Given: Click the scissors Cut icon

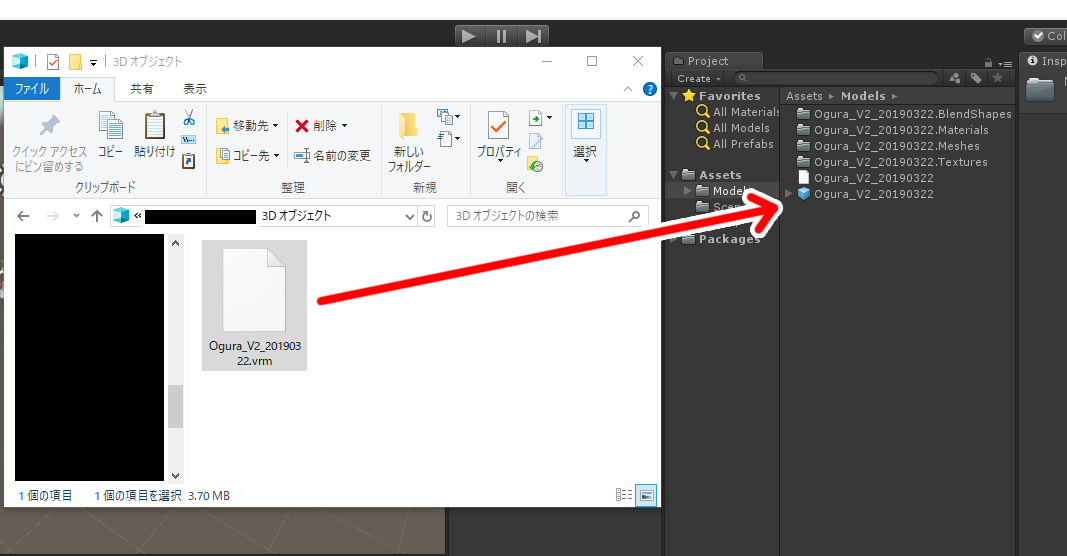Looking at the screenshot, I should [189, 118].
